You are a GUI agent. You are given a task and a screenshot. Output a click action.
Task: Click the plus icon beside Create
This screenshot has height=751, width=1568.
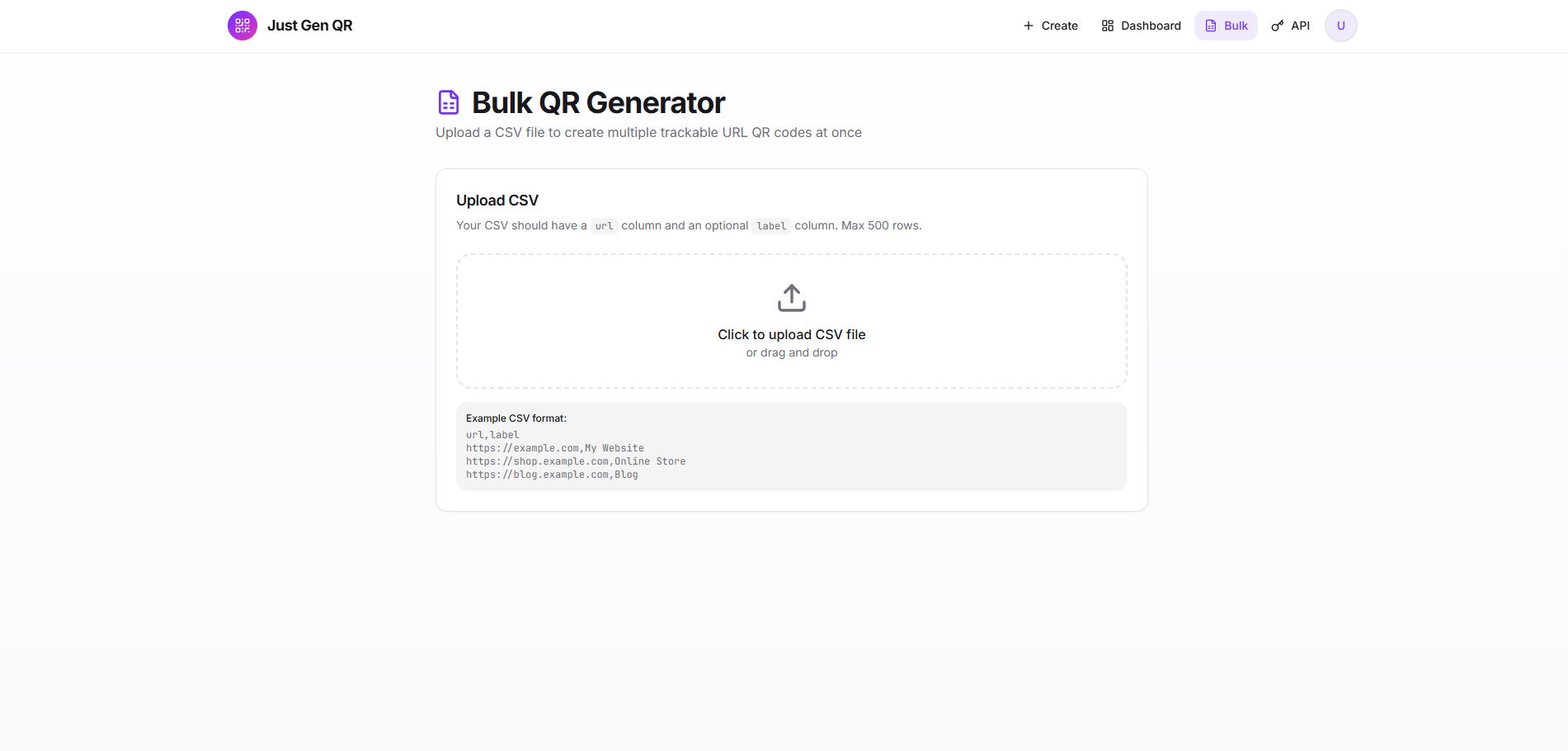click(x=1026, y=26)
